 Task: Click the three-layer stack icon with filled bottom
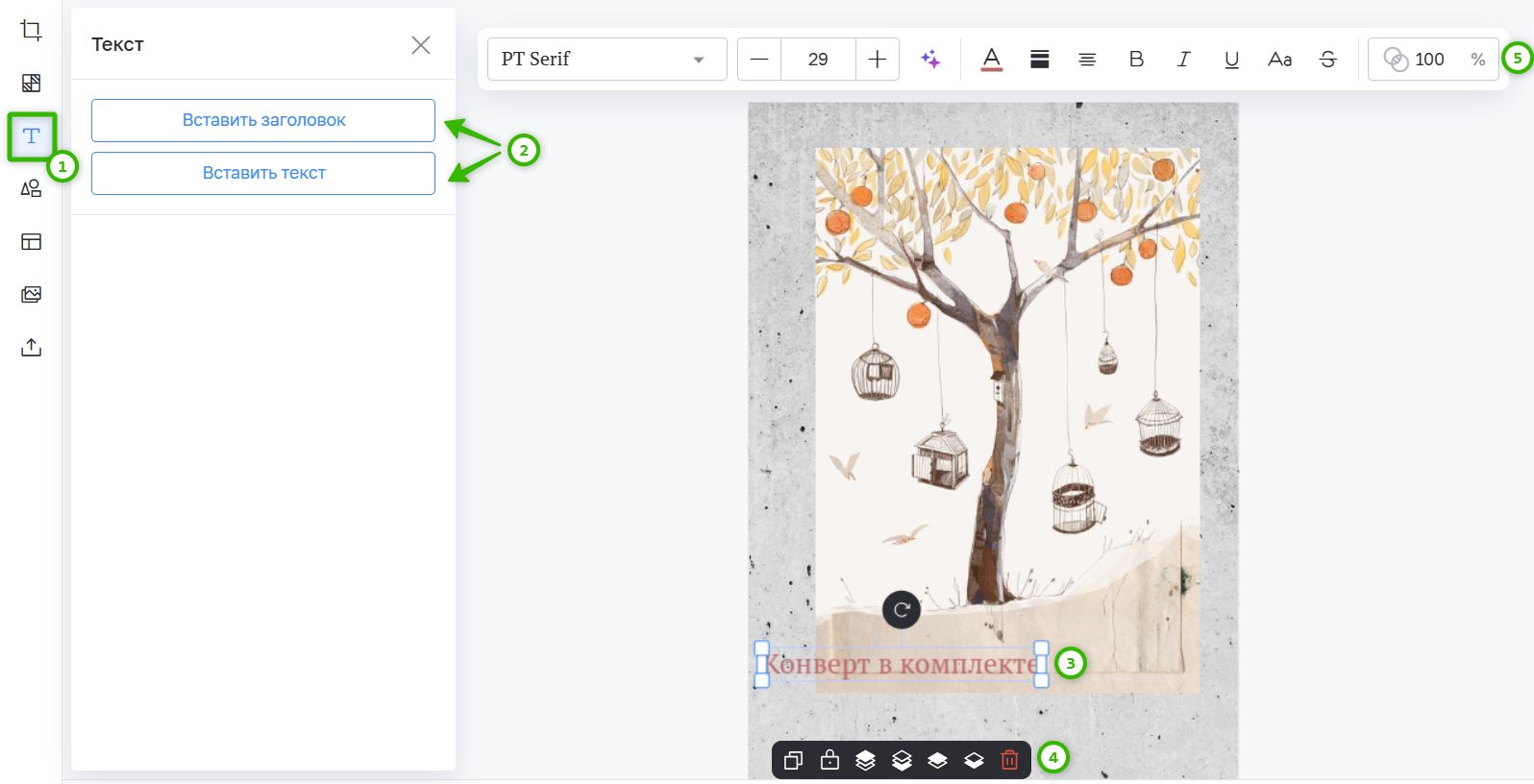pos(902,760)
